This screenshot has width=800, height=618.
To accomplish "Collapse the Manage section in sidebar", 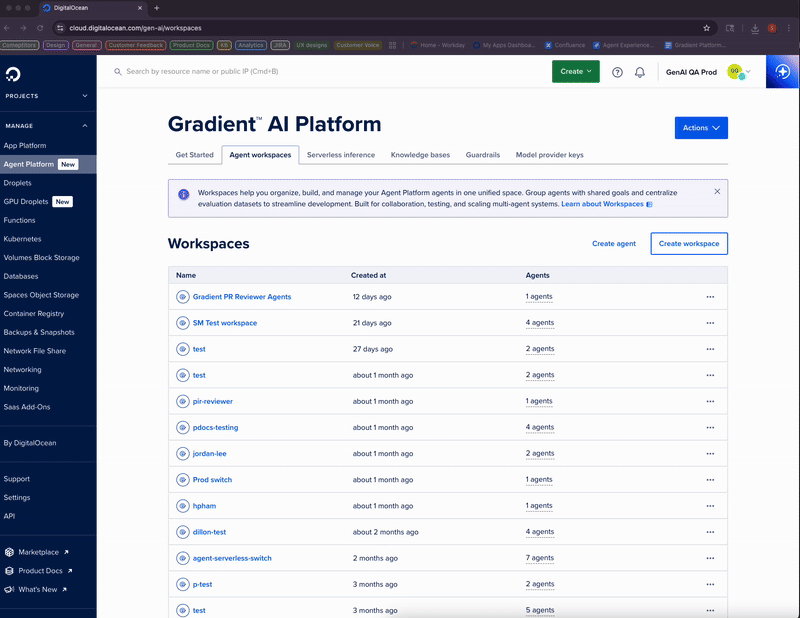I will point(85,126).
